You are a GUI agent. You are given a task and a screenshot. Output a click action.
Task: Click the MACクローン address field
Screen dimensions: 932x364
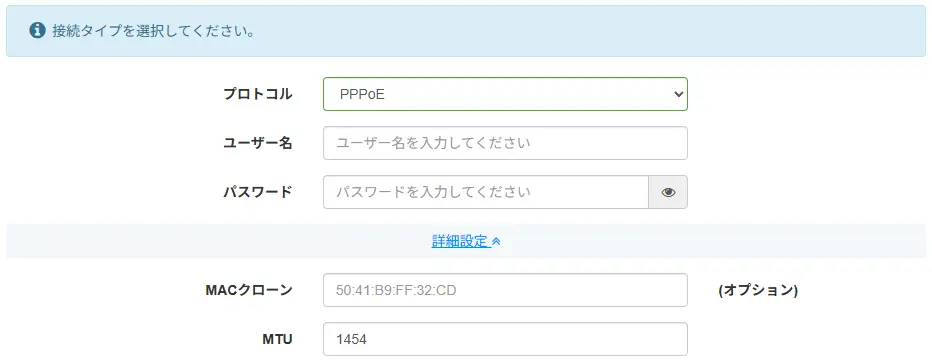pyautogui.click(x=505, y=290)
